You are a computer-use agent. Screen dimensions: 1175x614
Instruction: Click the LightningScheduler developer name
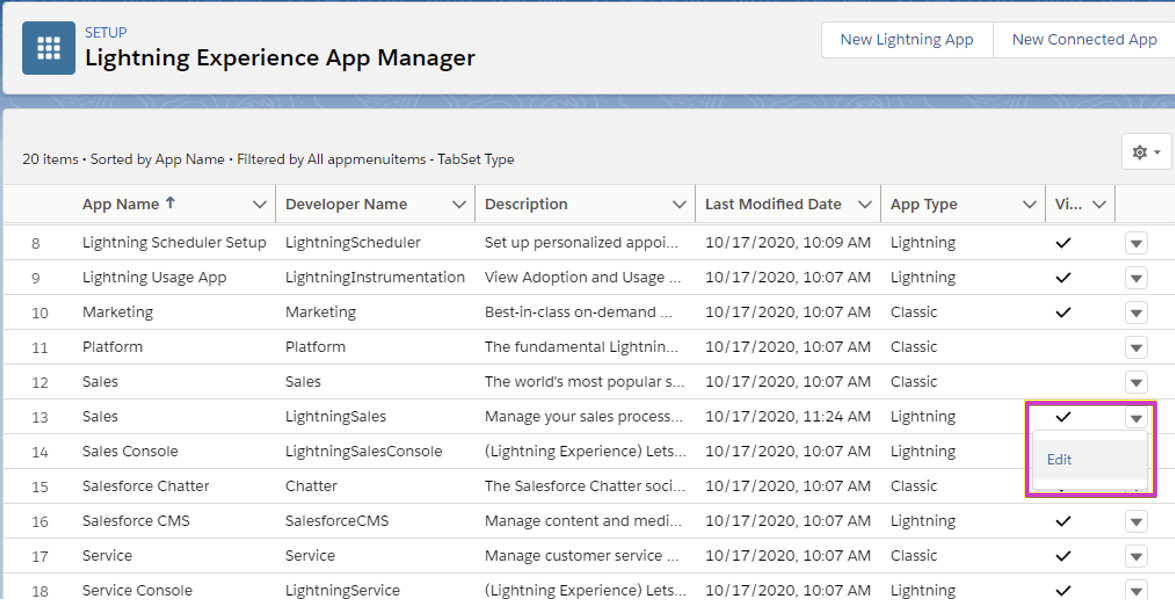coord(353,243)
